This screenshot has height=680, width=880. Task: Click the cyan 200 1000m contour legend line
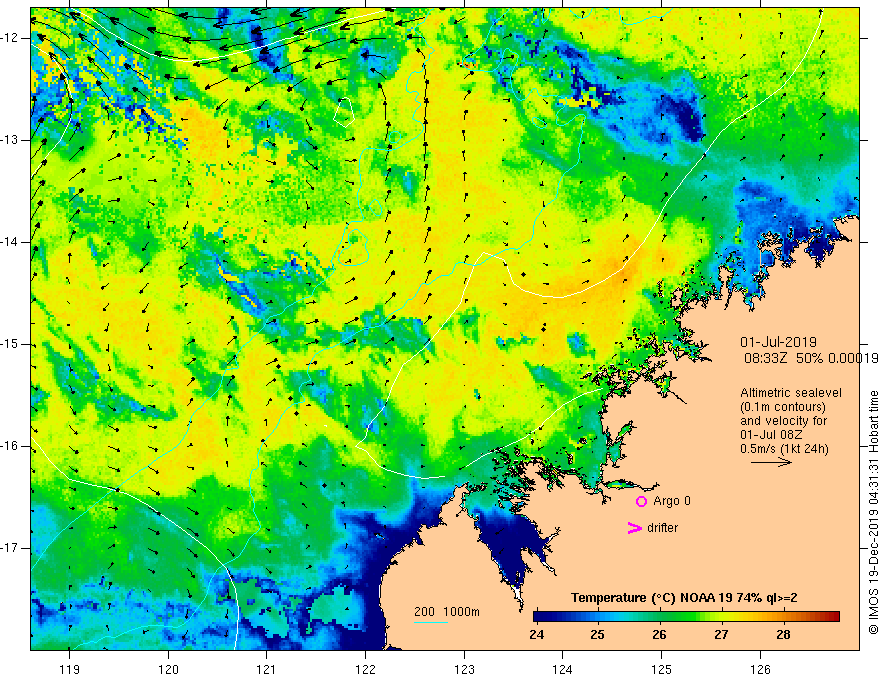click(431, 622)
